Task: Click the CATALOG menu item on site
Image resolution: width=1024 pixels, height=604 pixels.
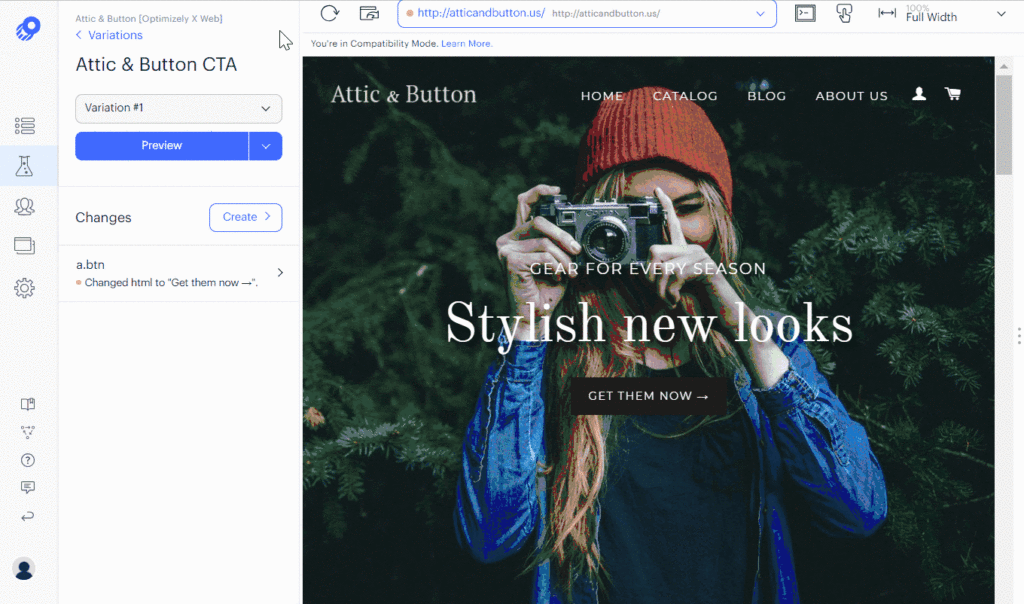Action: click(x=685, y=96)
